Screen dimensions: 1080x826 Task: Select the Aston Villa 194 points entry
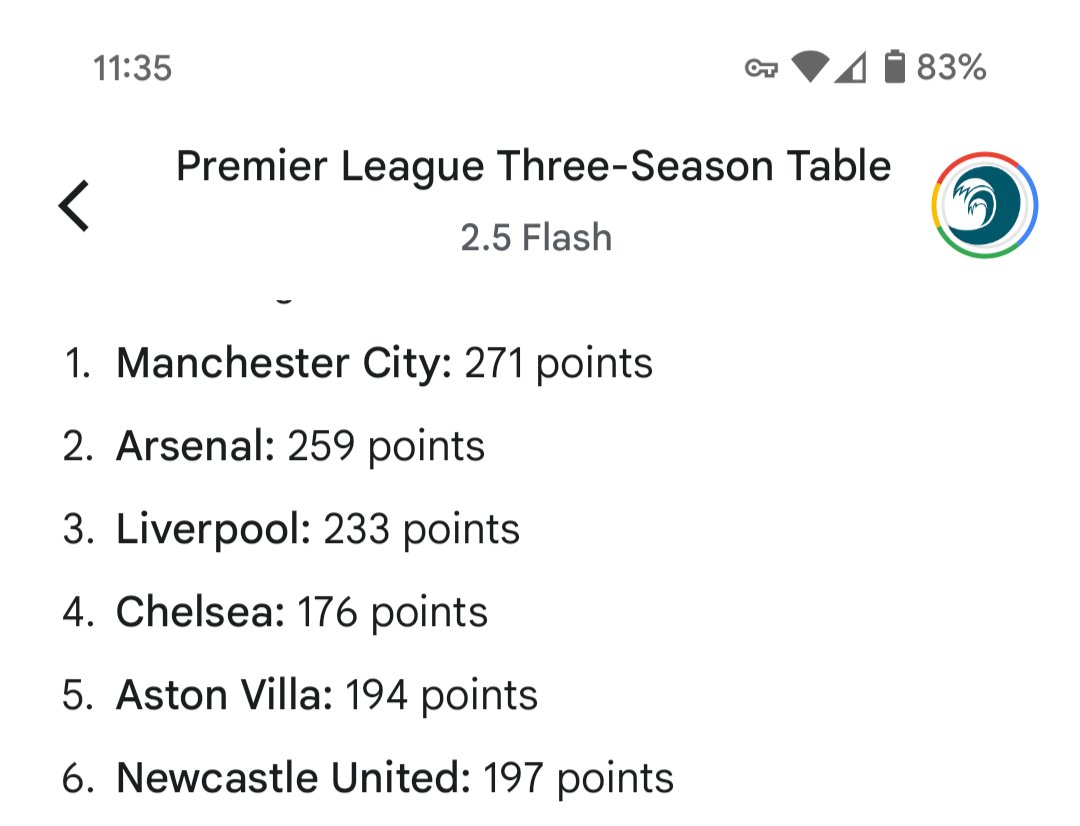click(300, 694)
